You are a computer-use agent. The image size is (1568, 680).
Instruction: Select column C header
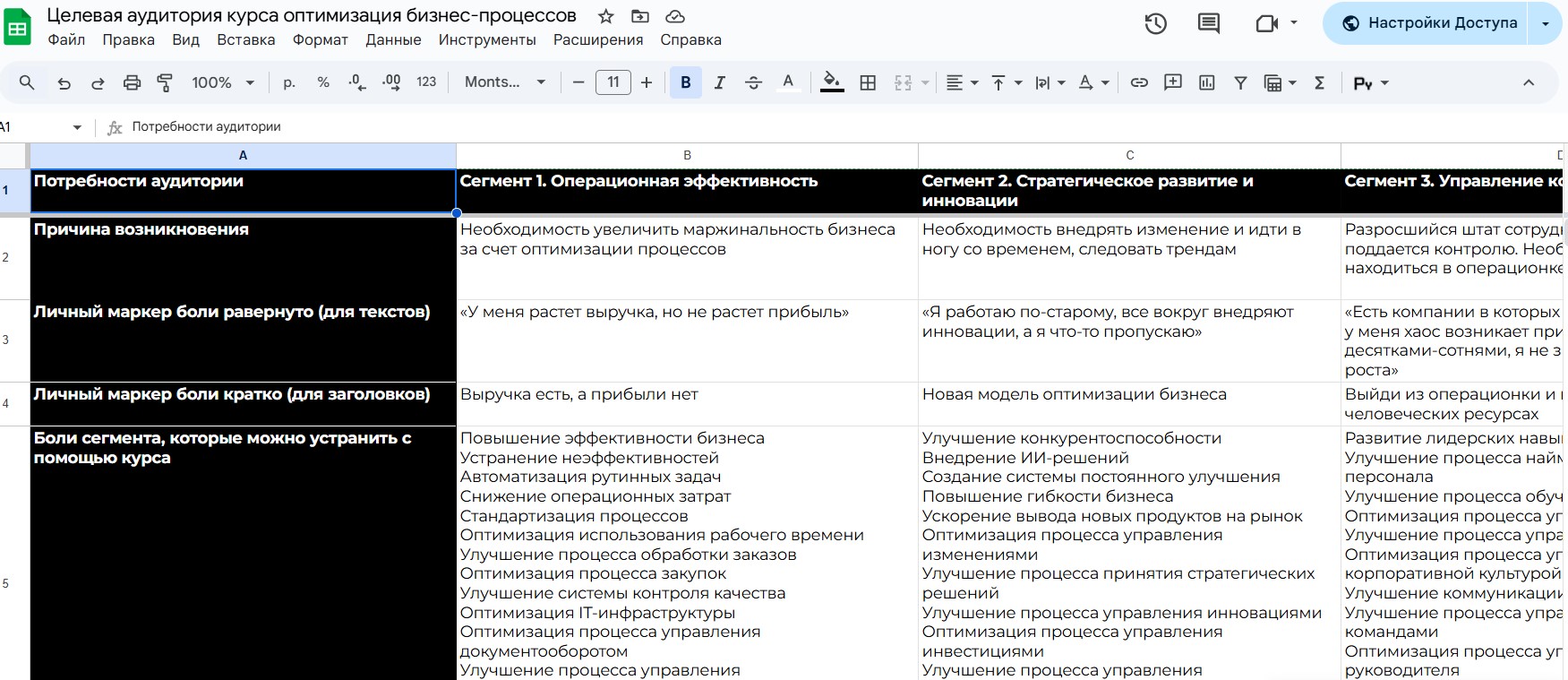pos(1129,156)
